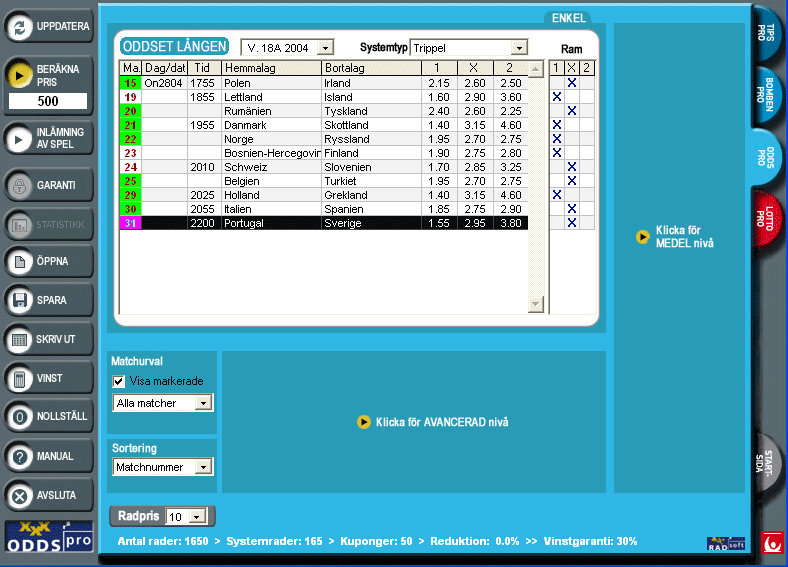Print with the SKRIV UT icon

pyautogui.click(x=19, y=339)
